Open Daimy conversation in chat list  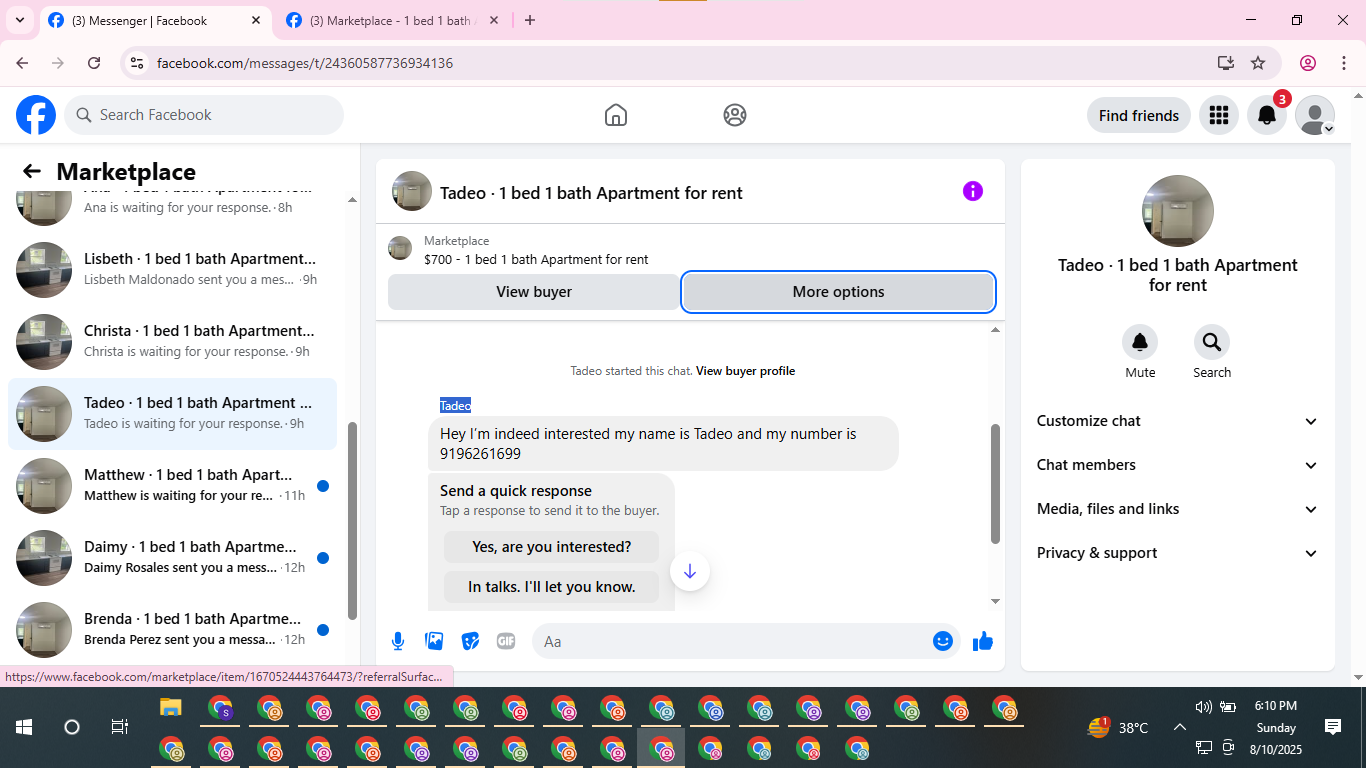172,557
